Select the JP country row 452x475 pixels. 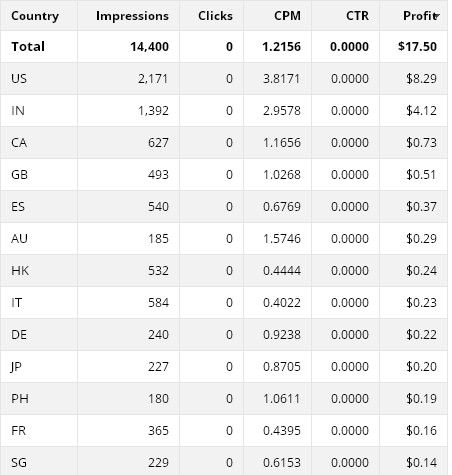[x=224, y=367]
